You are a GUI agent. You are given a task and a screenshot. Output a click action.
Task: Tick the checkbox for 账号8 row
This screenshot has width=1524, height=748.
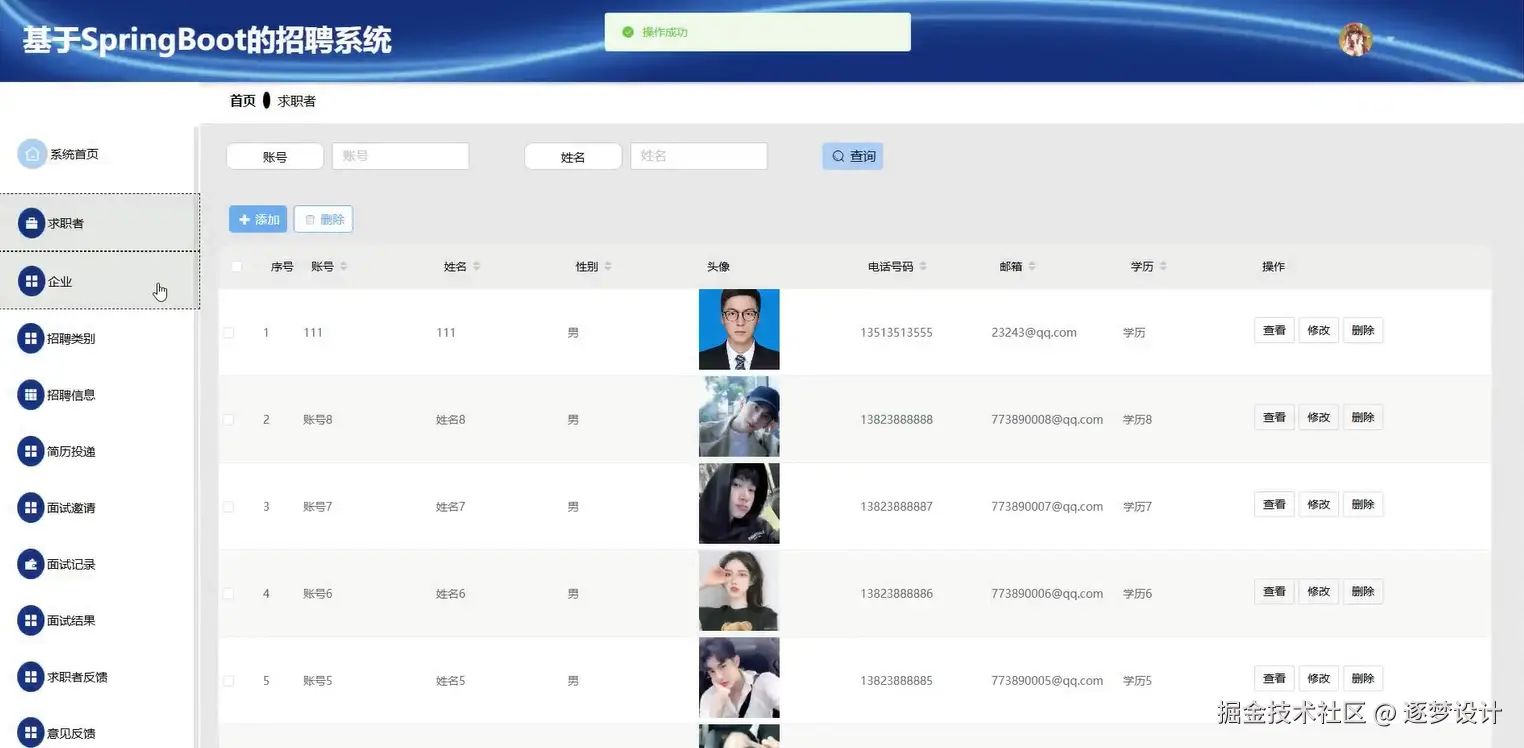[x=228, y=419]
